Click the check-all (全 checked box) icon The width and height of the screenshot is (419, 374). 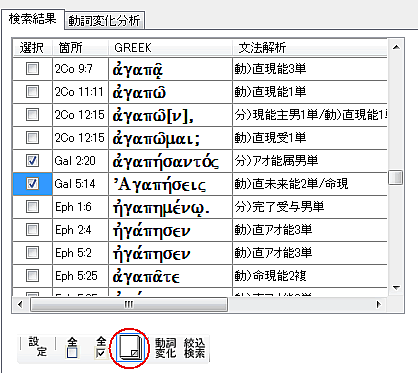pyautogui.click(x=101, y=347)
